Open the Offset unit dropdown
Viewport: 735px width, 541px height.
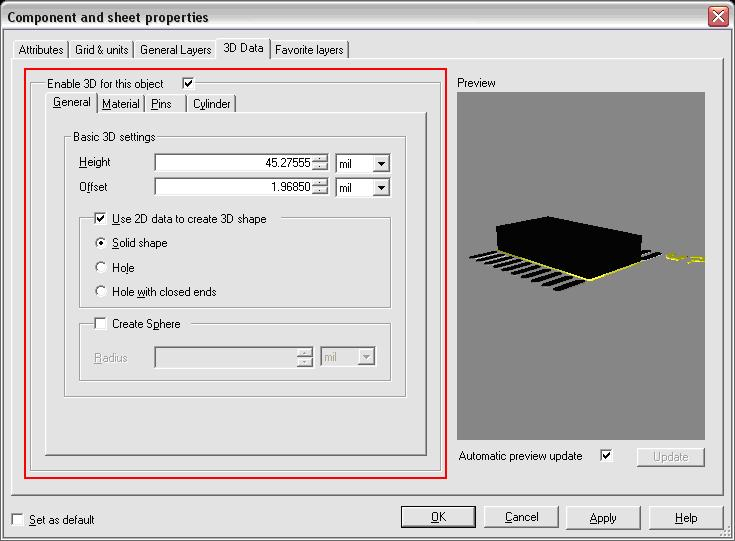point(382,188)
